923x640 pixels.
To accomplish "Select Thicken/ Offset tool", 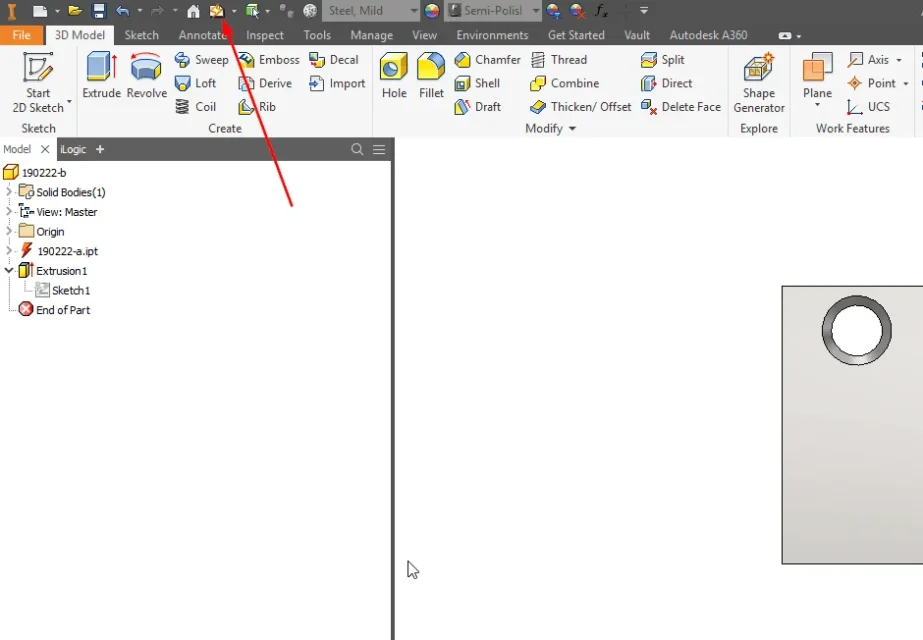I will coord(580,107).
